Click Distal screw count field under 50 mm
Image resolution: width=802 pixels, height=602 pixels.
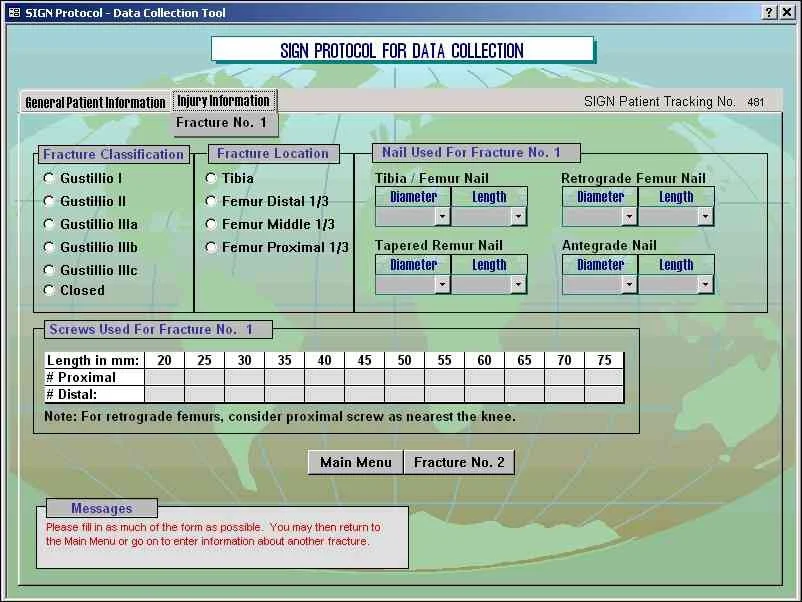(405, 394)
